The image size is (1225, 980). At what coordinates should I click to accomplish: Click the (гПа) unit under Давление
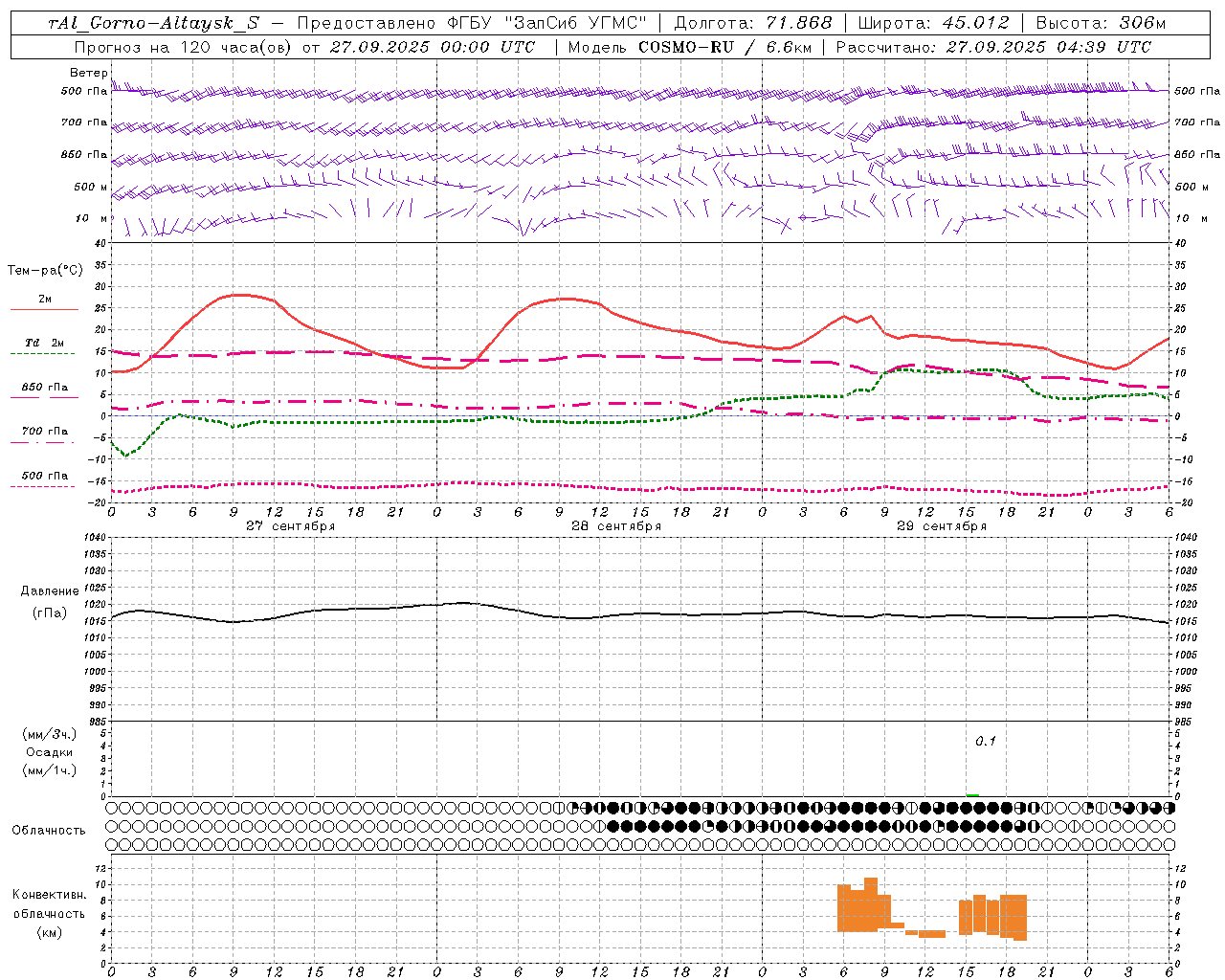click(50, 613)
